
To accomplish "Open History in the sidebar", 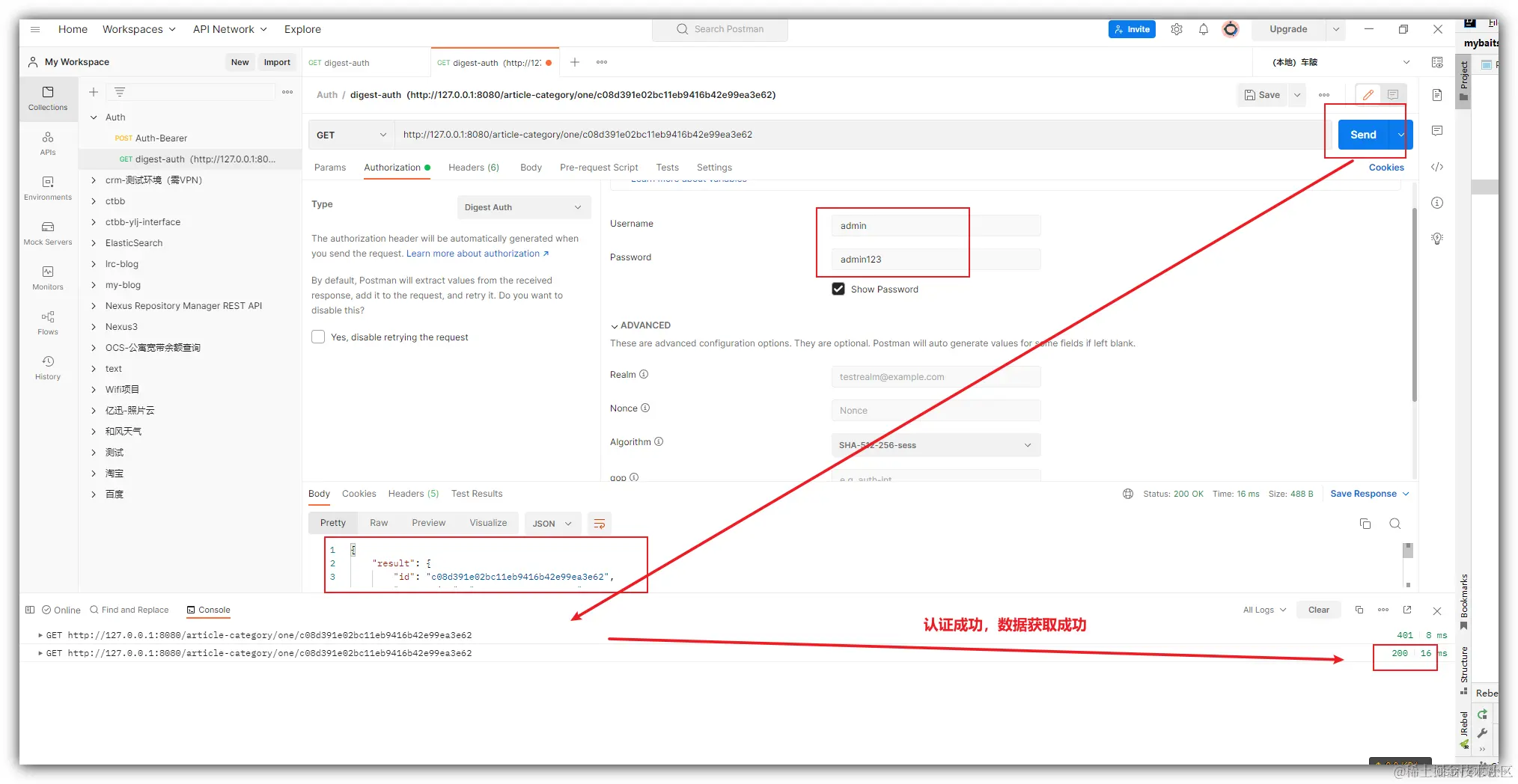I will point(48,367).
